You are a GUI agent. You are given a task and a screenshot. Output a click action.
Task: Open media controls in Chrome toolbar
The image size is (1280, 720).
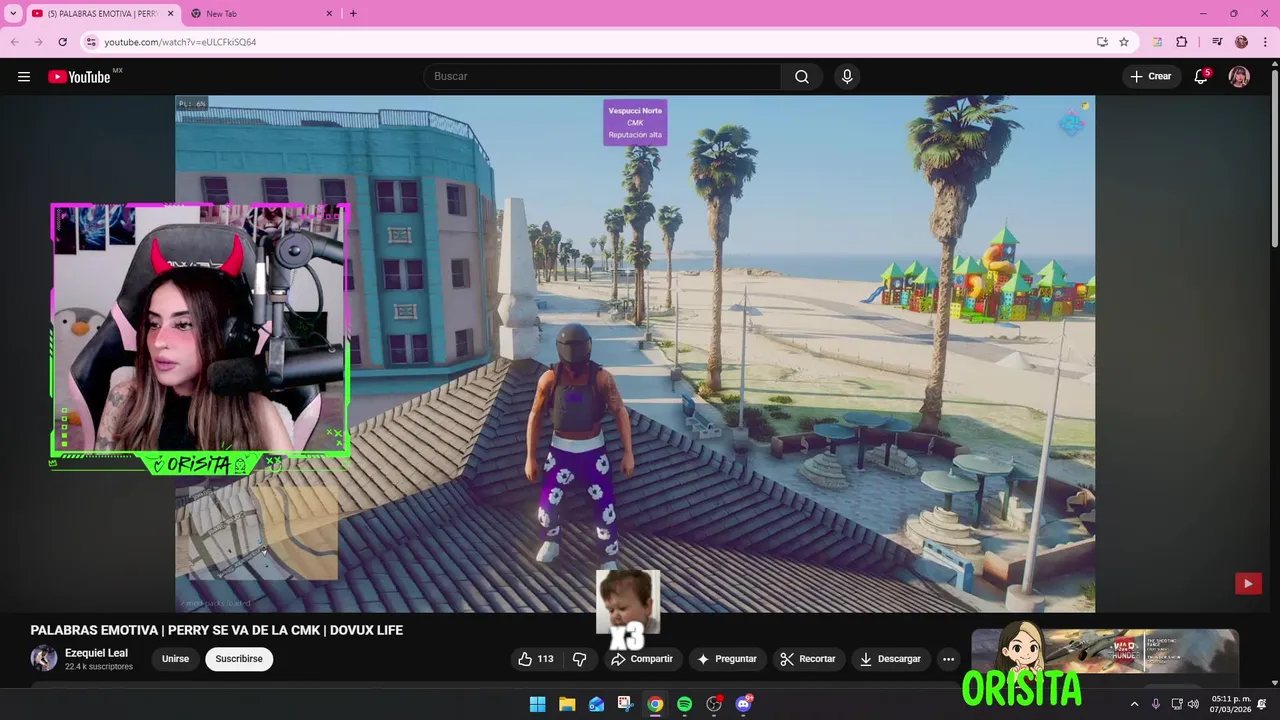(1217, 42)
